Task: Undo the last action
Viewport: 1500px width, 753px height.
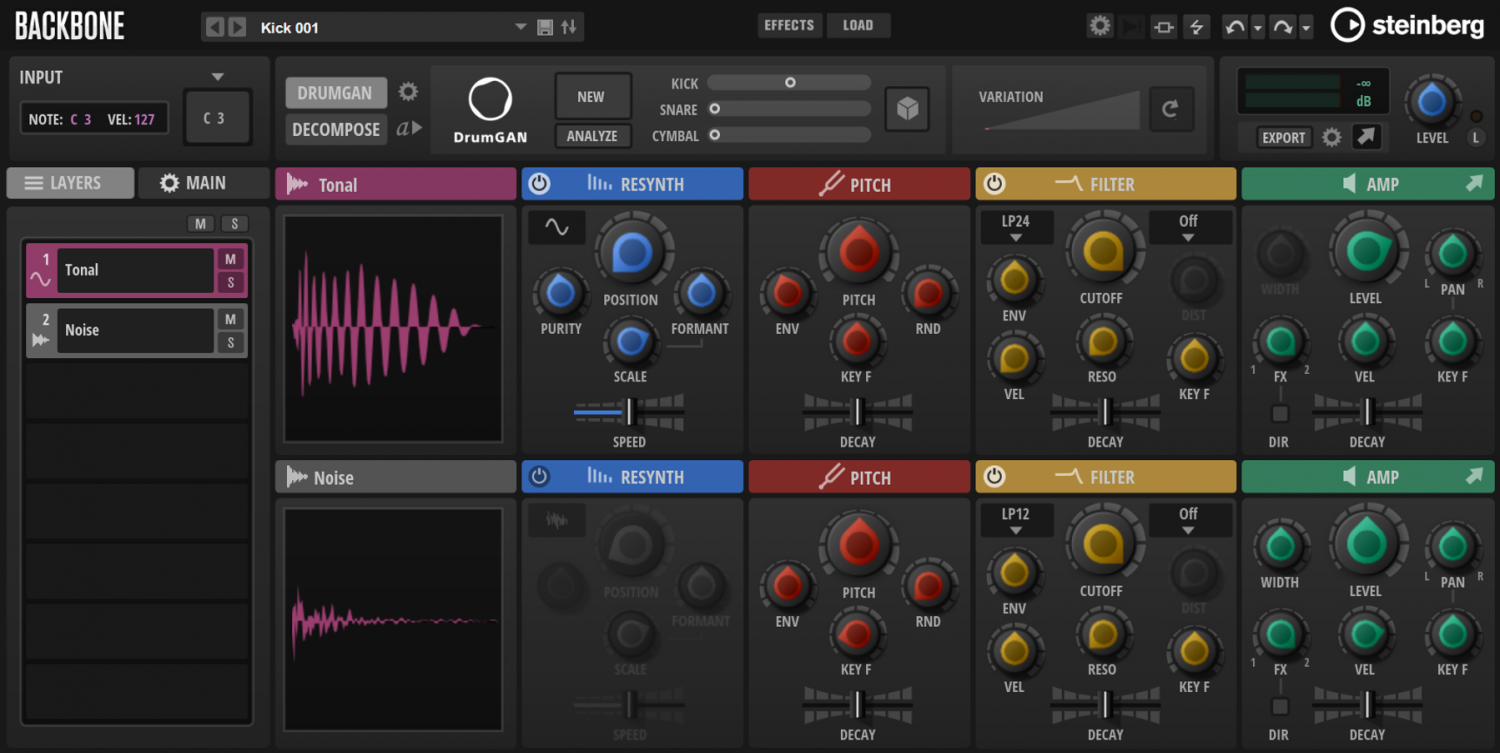Action: click(1235, 27)
